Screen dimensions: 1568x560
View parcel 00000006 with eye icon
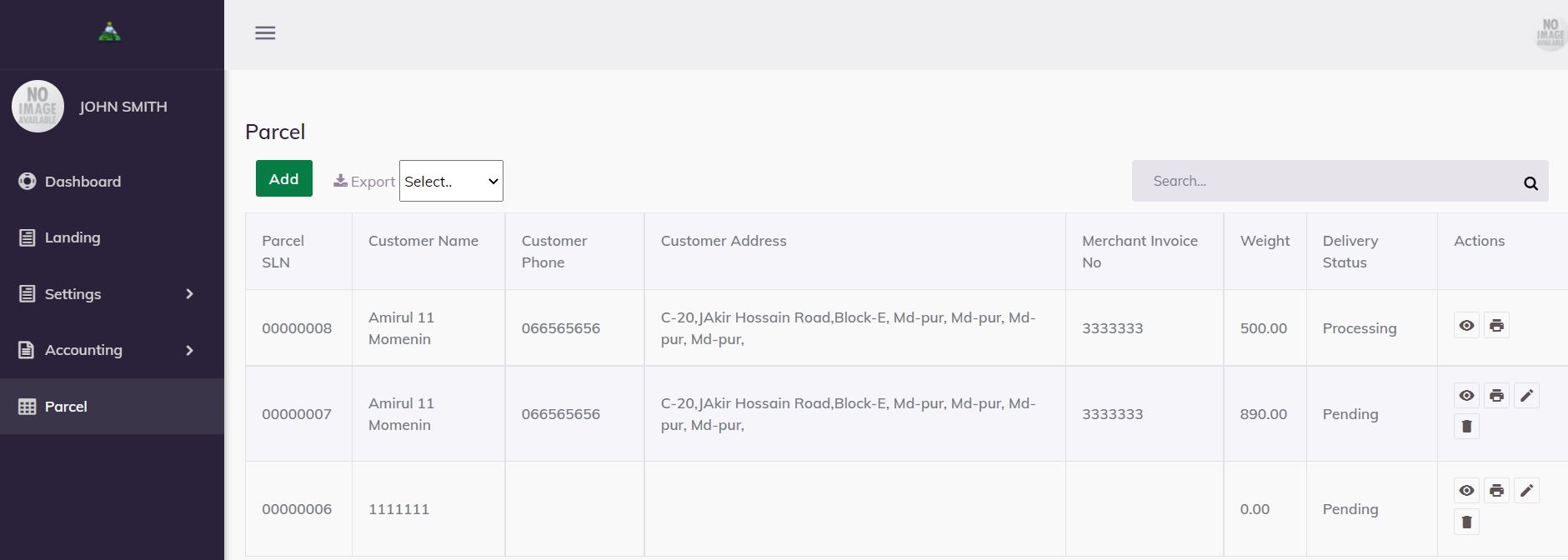tap(1466, 491)
